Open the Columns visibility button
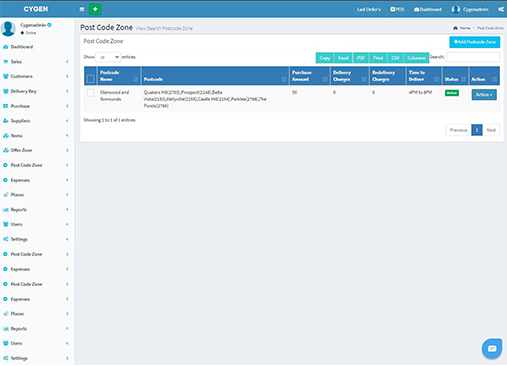This screenshot has height=366, width=507. point(416,58)
